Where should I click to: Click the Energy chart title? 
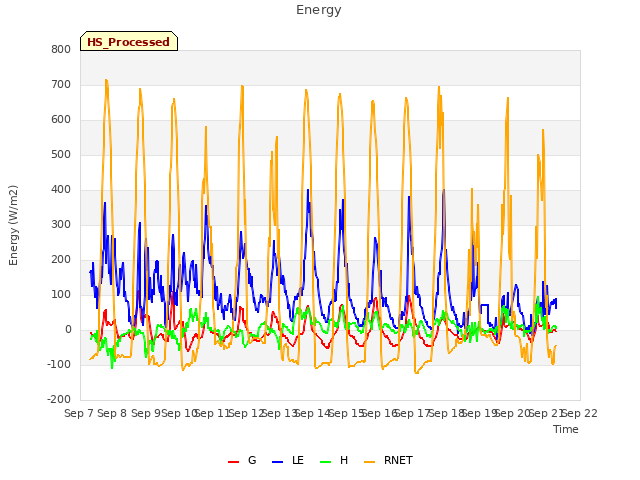tap(319, 10)
